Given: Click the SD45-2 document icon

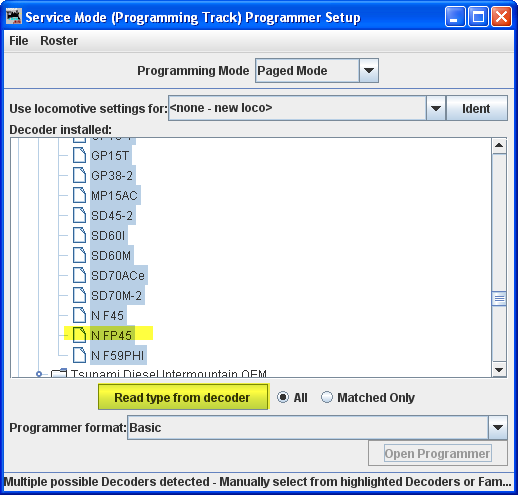Looking at the screenshot, I should coord(79,216).
